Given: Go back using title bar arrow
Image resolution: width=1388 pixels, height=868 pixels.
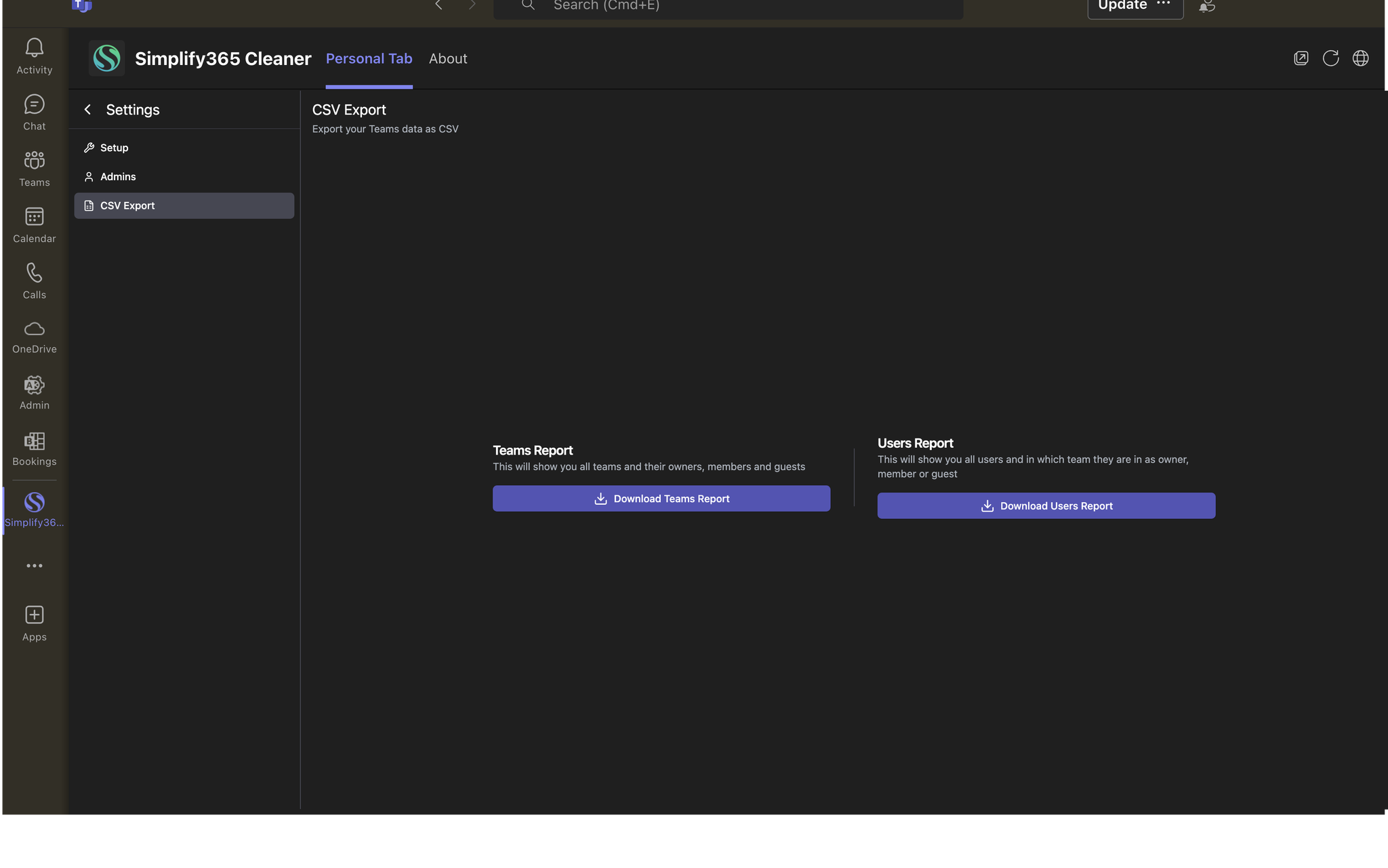Looking at the screenshot, I should [x=438, y=5].
